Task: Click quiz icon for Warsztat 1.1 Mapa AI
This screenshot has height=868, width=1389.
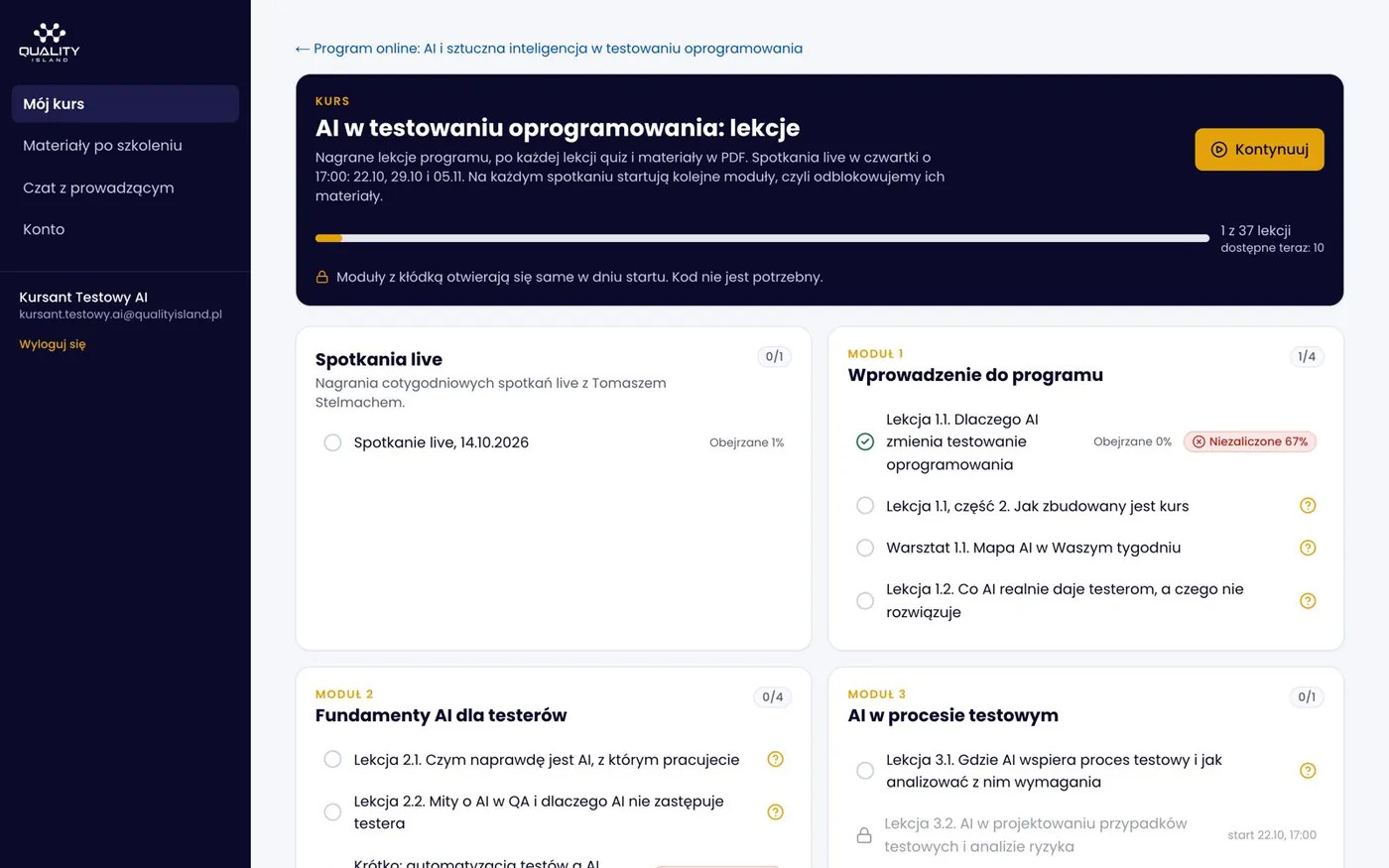Action: (x=1308, y=548)
